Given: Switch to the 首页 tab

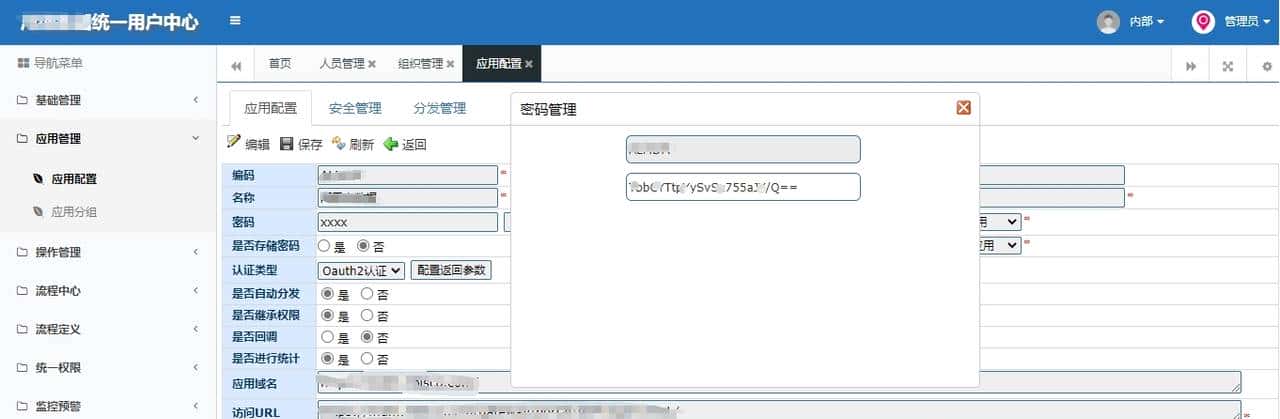Looking at the screenshot, I should tap(280, 64).
